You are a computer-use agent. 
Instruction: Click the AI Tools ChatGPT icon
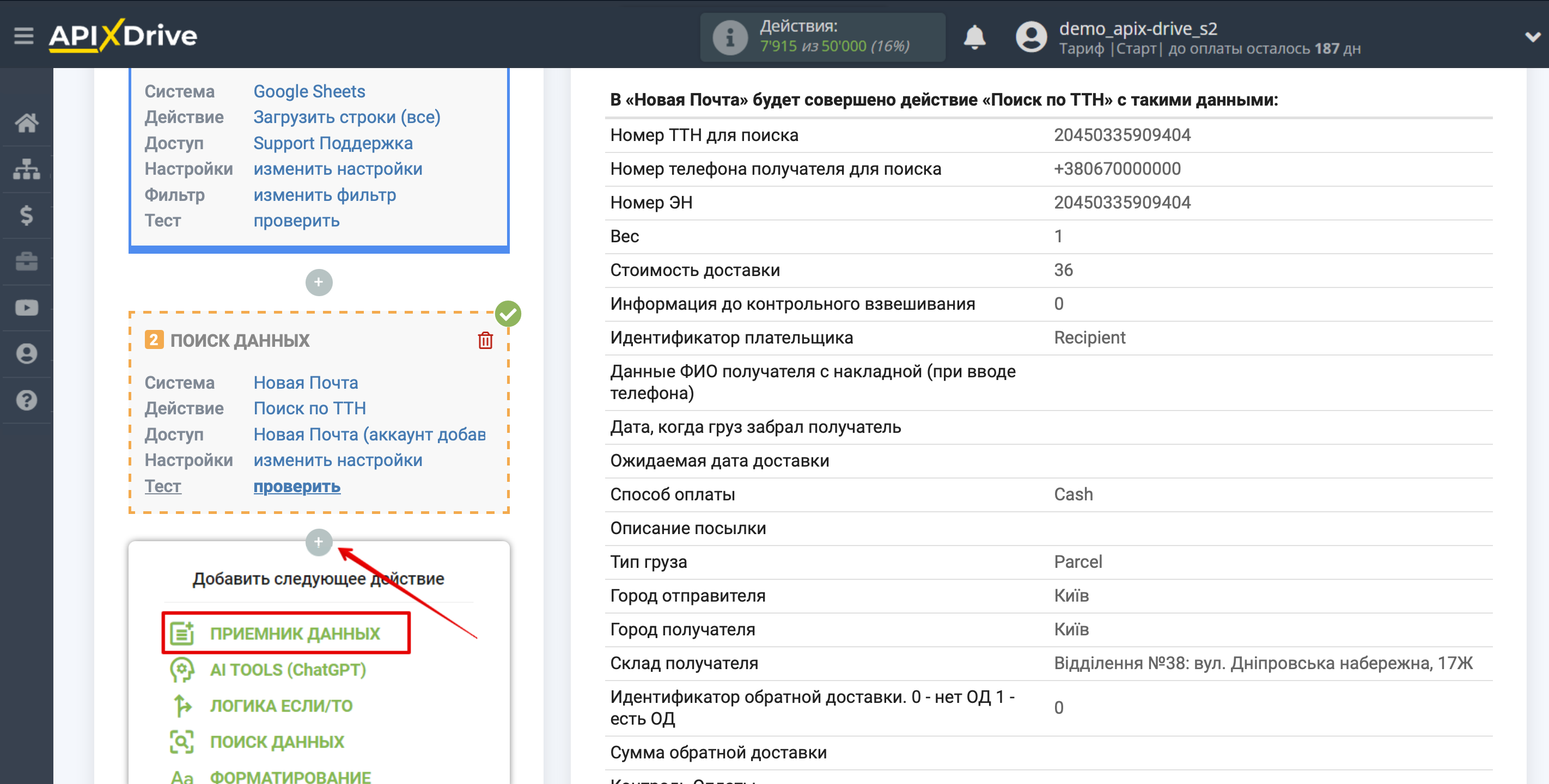coord(181,669)
